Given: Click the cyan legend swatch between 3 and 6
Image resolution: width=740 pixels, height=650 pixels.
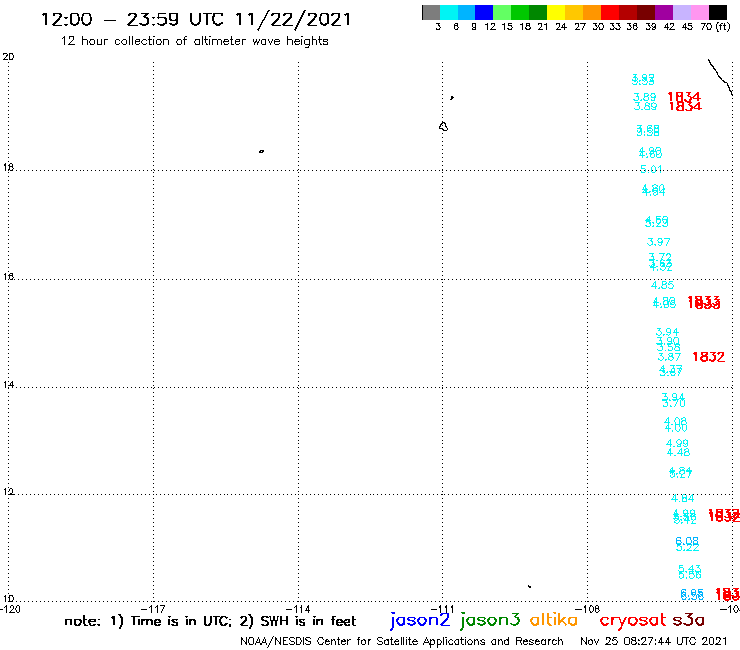Looking at the screenshot, I should (449, 12).
